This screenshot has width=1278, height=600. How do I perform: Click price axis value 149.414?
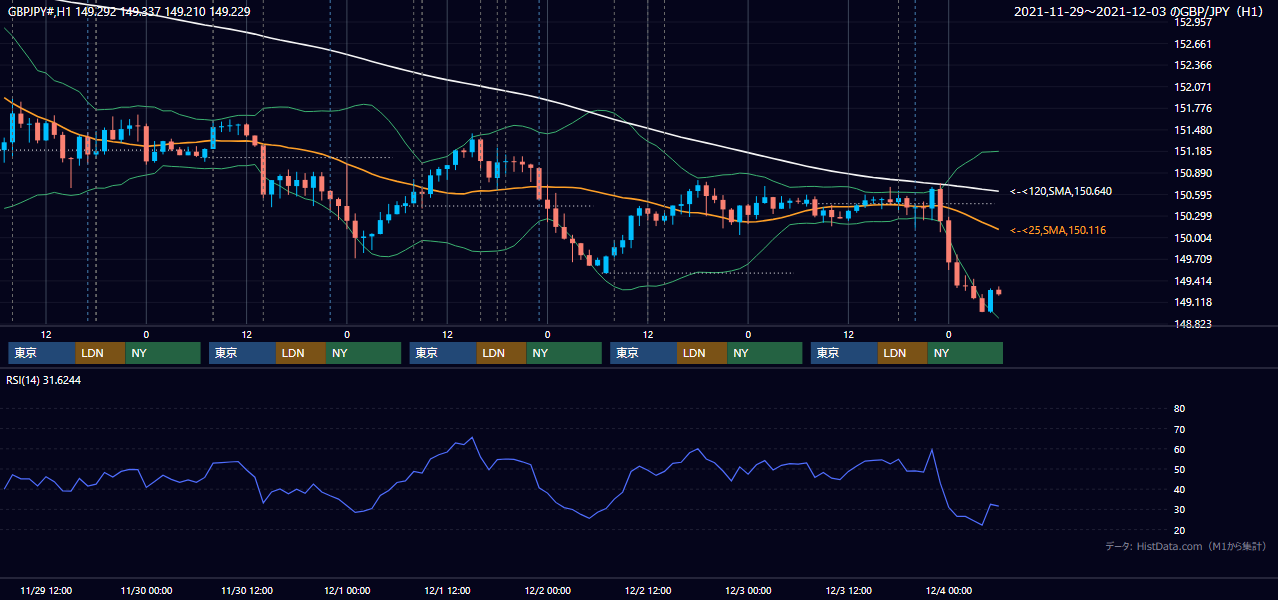(1193, 281)
